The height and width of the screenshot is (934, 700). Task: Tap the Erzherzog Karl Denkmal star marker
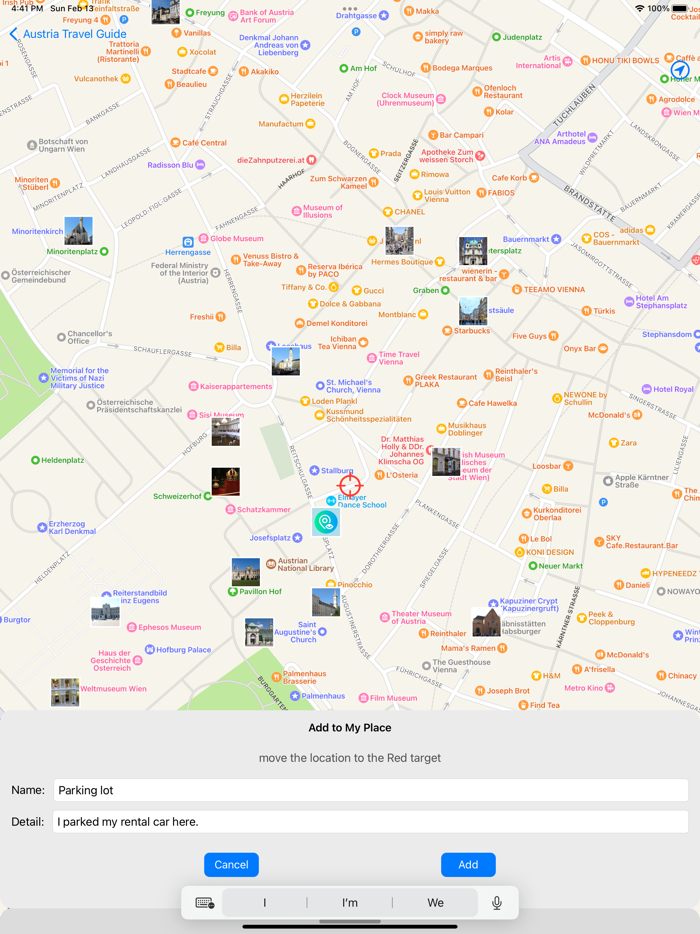tap(42, 527)
